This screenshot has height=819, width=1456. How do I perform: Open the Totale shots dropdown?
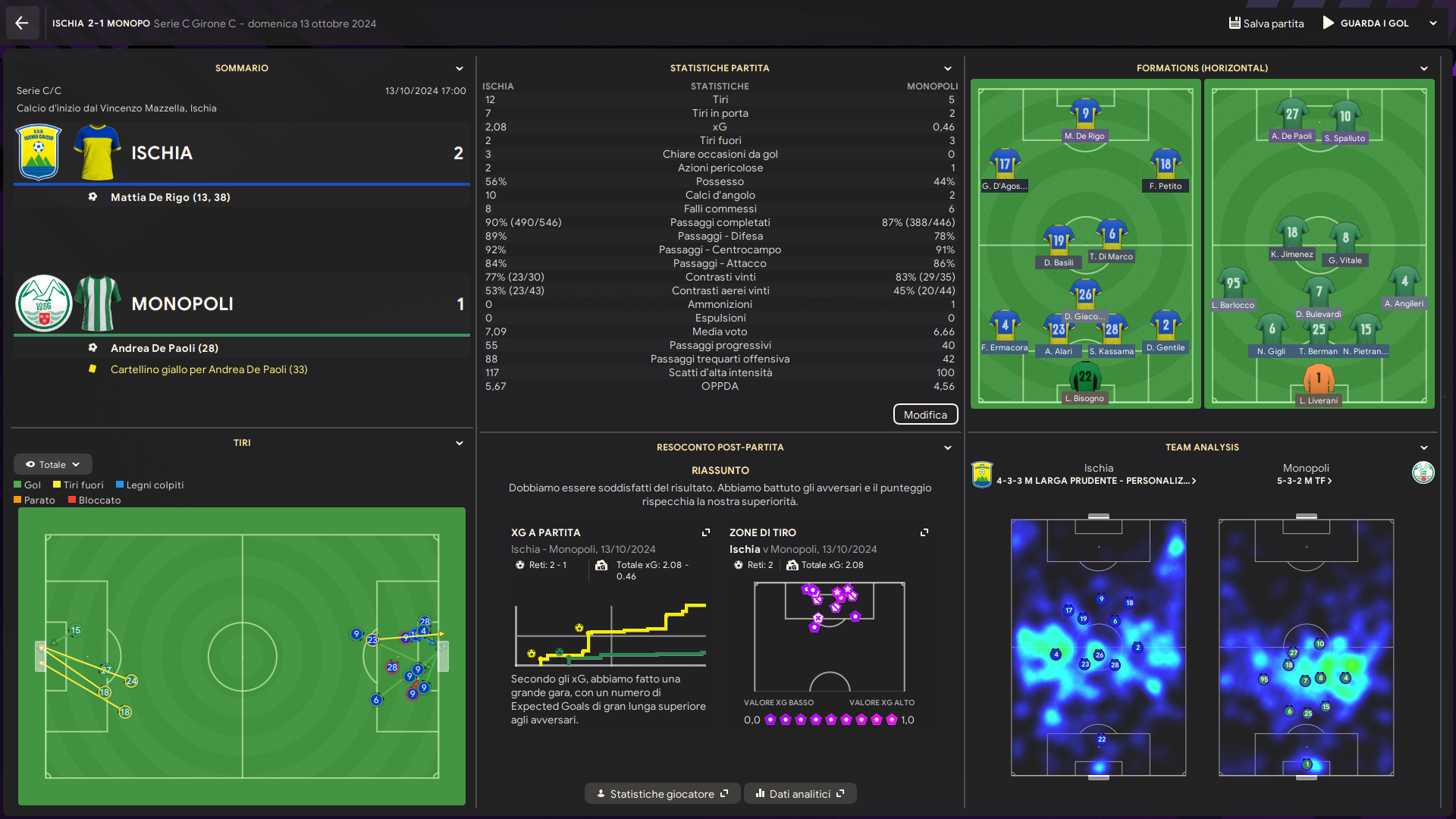[x=53, y=464]
